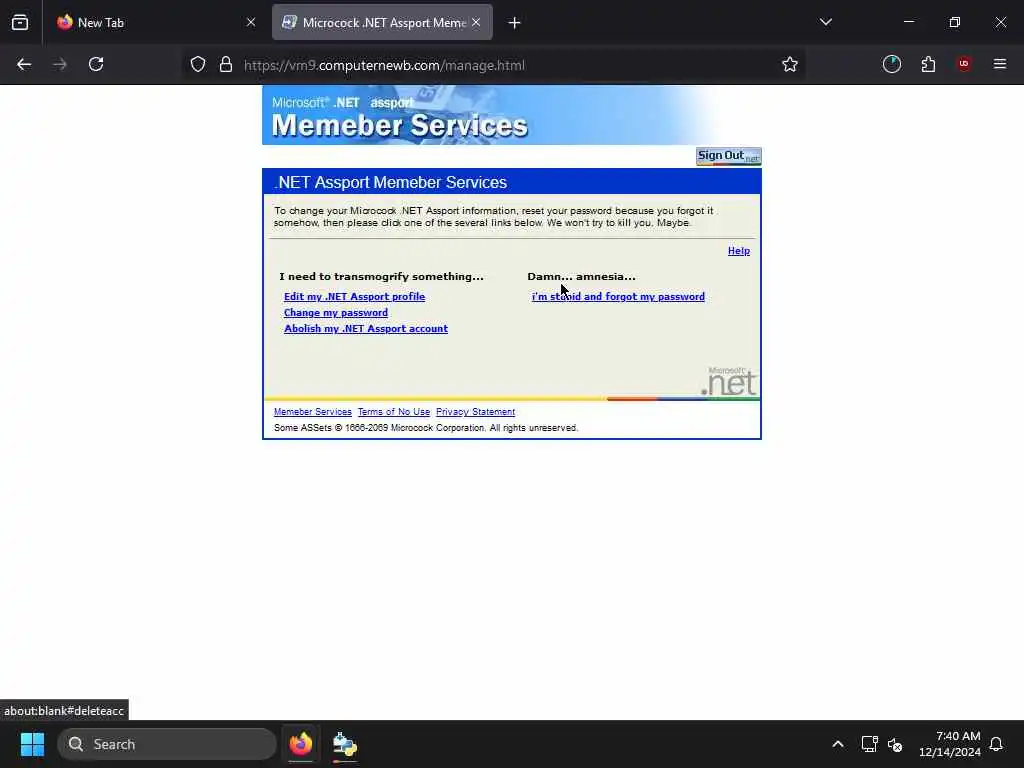
Task: Show hidden system tray icons
Action: [838, 744]
